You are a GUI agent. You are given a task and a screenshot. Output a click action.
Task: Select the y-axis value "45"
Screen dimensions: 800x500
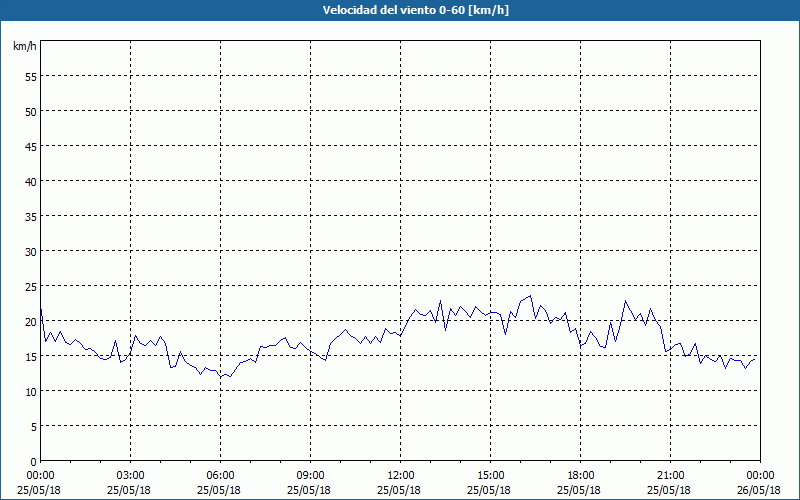pyautogui.click(x=31, y=146)
